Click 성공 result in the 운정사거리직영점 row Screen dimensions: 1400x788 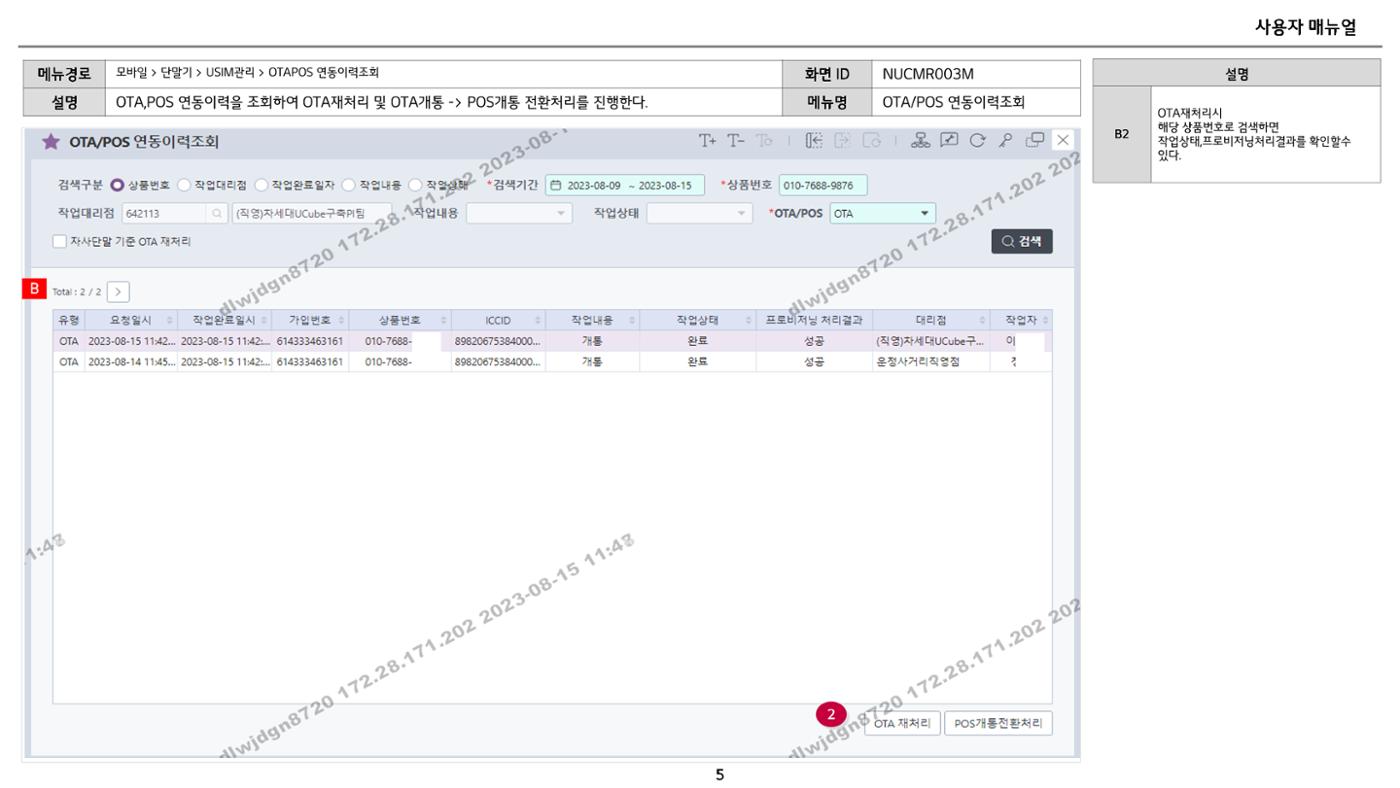(816, 362)
